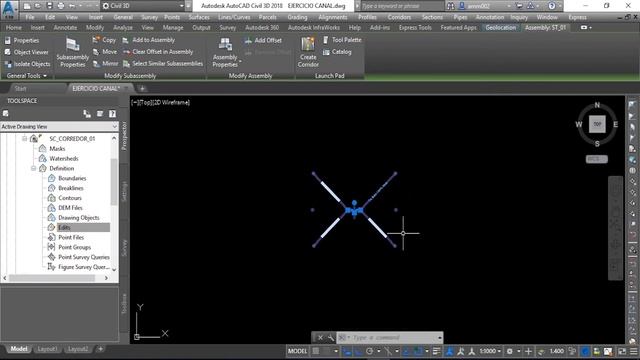Switch to the Layout1 tab

tap(47, 349)
